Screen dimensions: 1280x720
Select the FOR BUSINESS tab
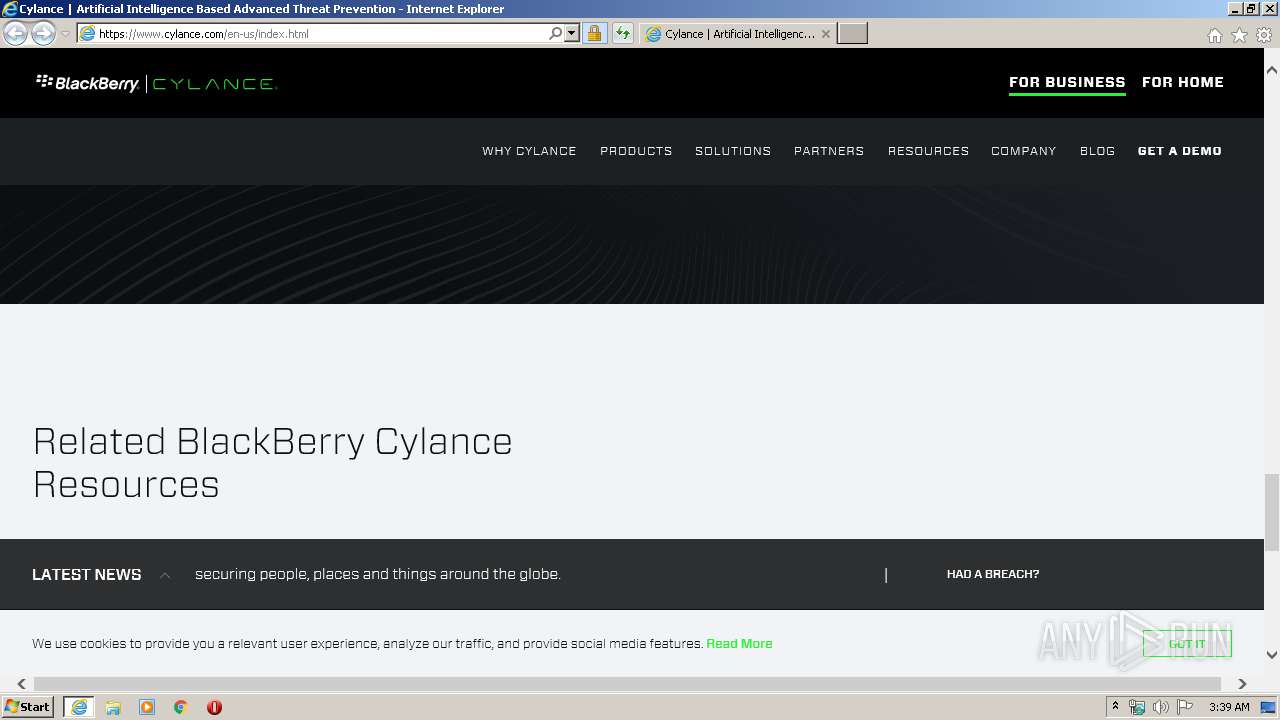point(1067,82)
